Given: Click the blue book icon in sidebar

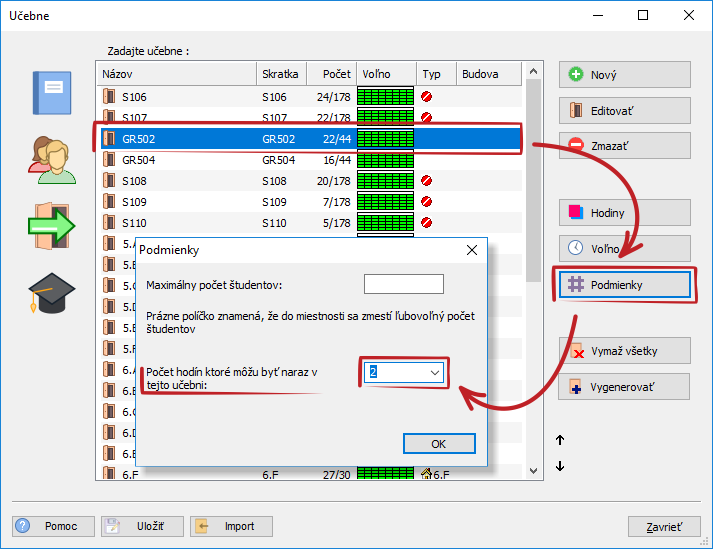Looking at the screenshot, I should tap(51, 95).
